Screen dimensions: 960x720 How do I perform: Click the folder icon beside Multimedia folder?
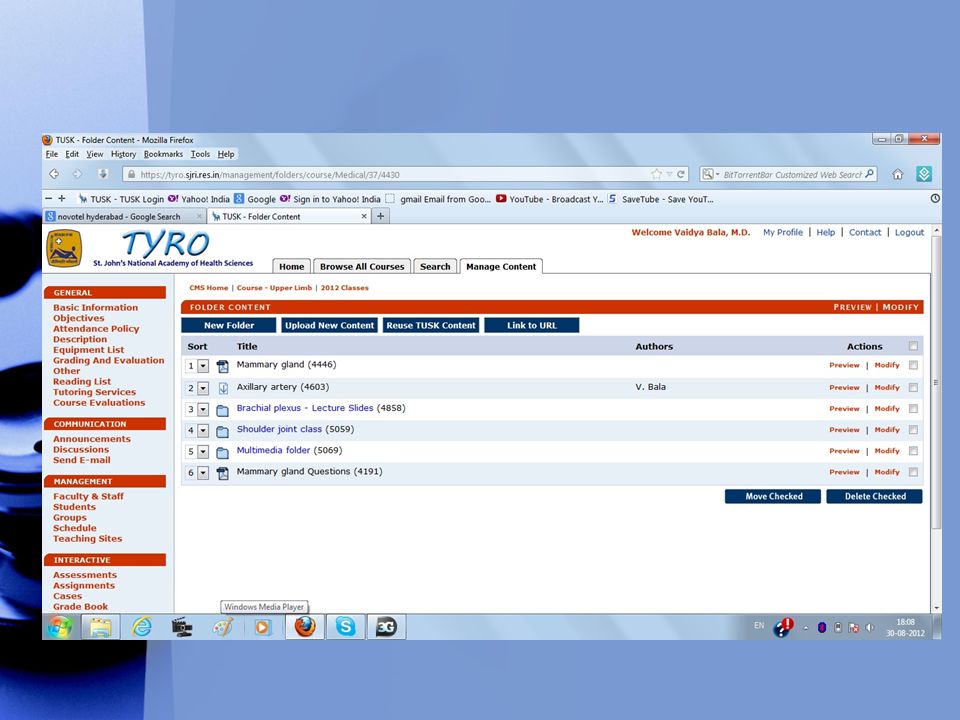tap(222, 452)
